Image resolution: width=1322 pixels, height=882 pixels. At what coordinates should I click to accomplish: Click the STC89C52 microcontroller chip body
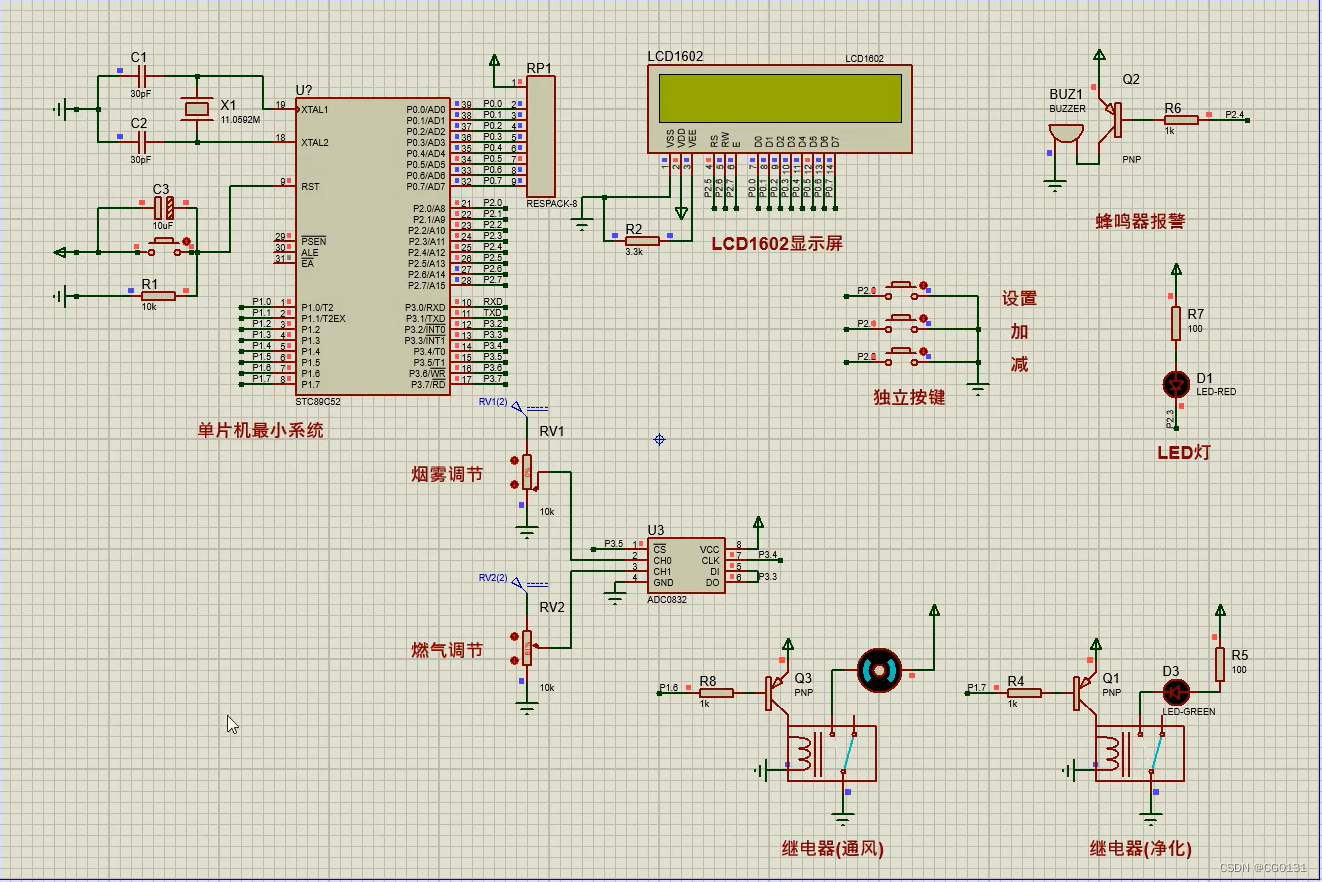click(x=373, y=246)
